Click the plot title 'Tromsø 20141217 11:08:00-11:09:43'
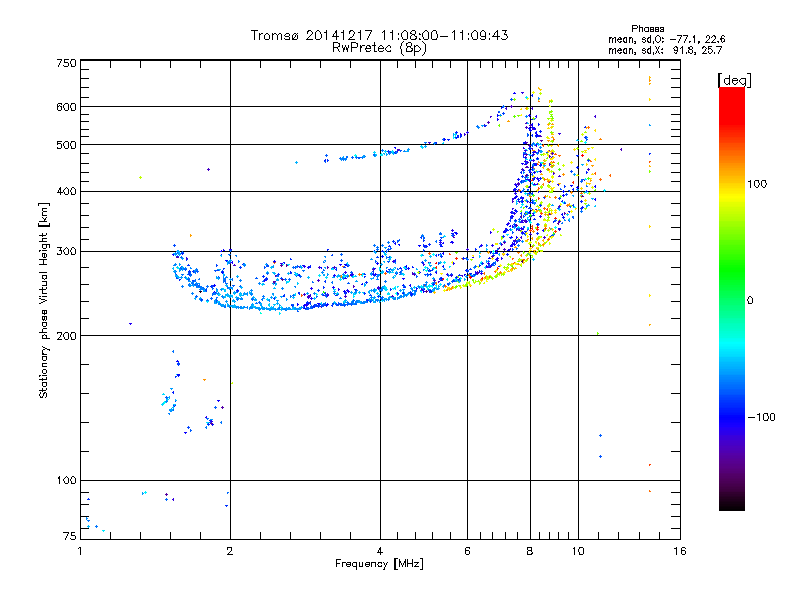This screenshot has width=800, height=600. point(379,35)
